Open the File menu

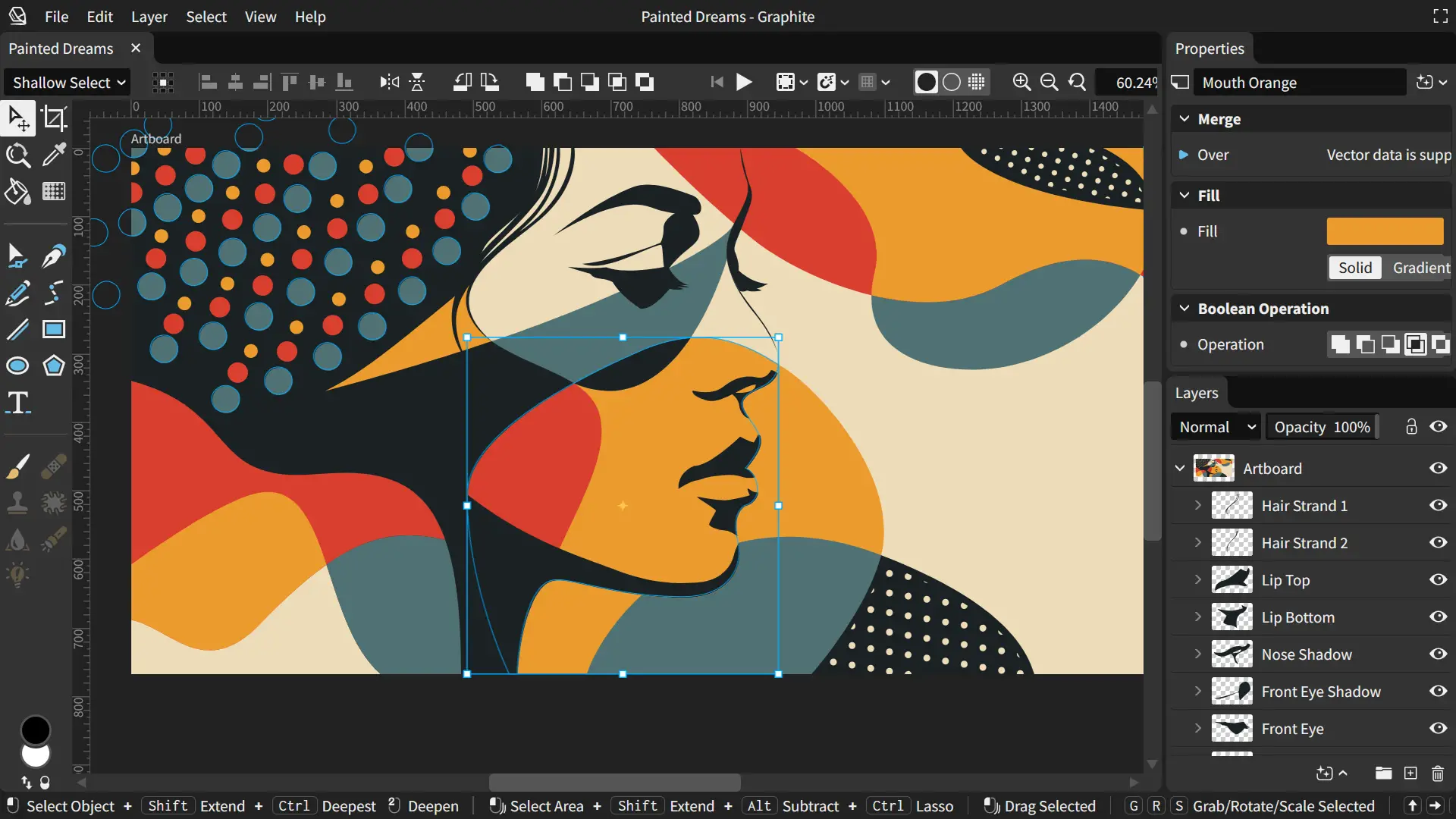pyautogui.click(x=57, y=17)
